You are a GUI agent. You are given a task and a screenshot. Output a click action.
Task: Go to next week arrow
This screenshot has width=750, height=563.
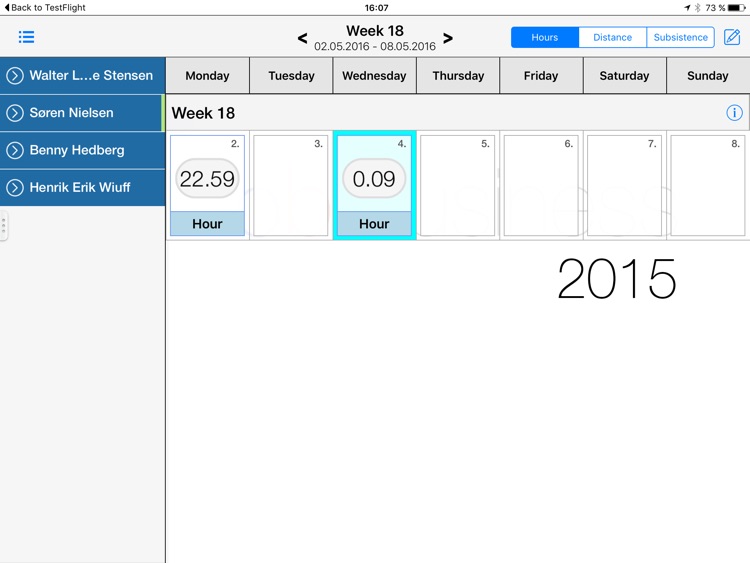coord(448,38)
